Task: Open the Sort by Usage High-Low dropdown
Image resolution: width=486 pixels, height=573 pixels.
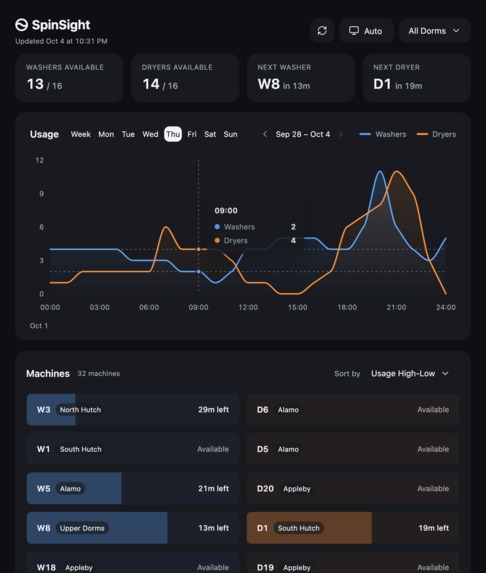Action: (410, 373)
